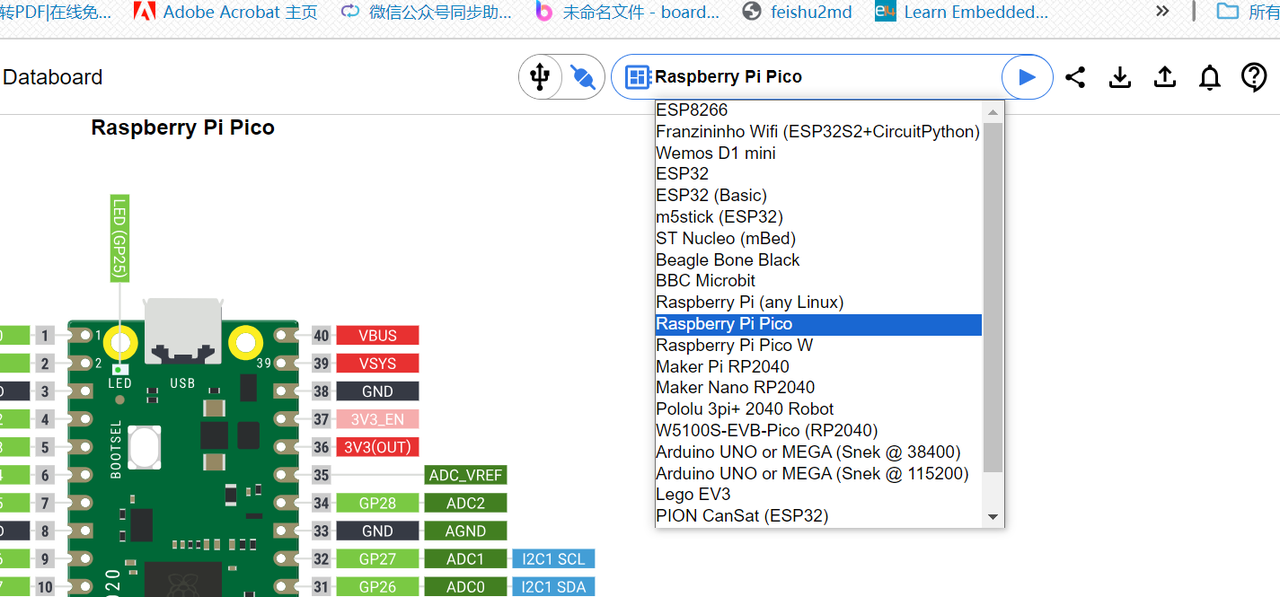Expand the bookmarks overflow chevron
This screenshot has height=597, width=1280.
pyautogui.click(x=1162, y=12)
